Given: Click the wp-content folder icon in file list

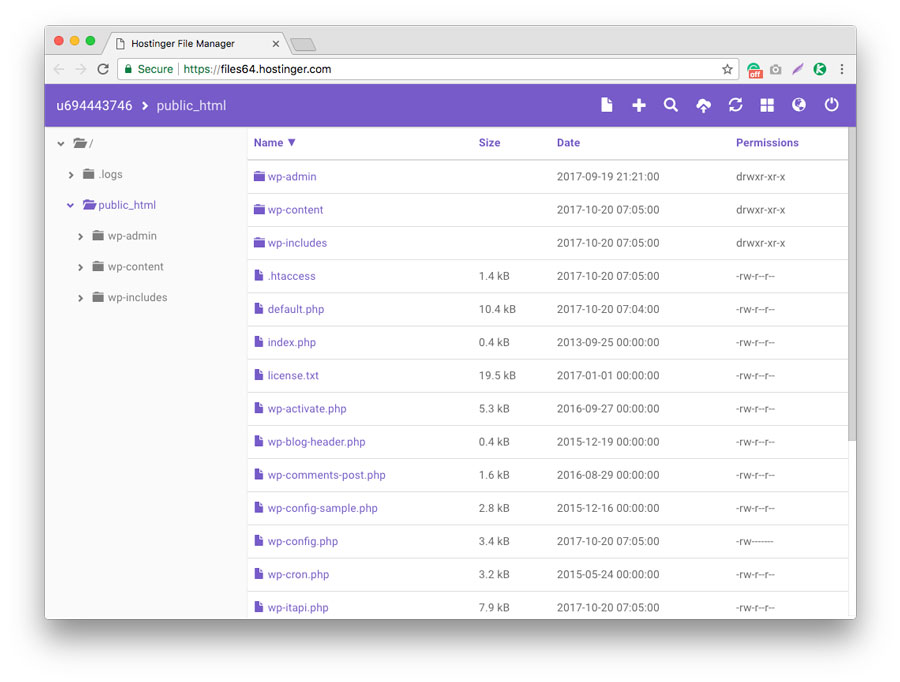Looking at the screenshot, I should (x=259, y=210).
